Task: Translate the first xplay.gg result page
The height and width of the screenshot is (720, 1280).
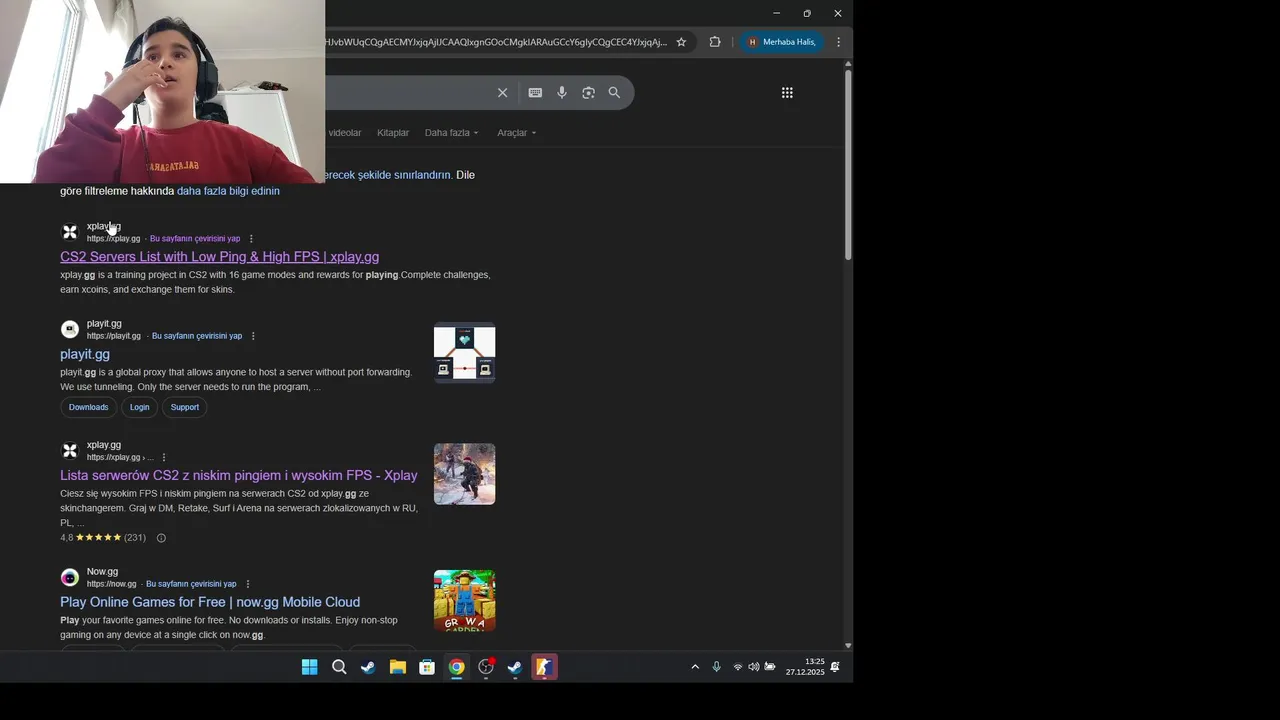Action: (x=195, y=239)
